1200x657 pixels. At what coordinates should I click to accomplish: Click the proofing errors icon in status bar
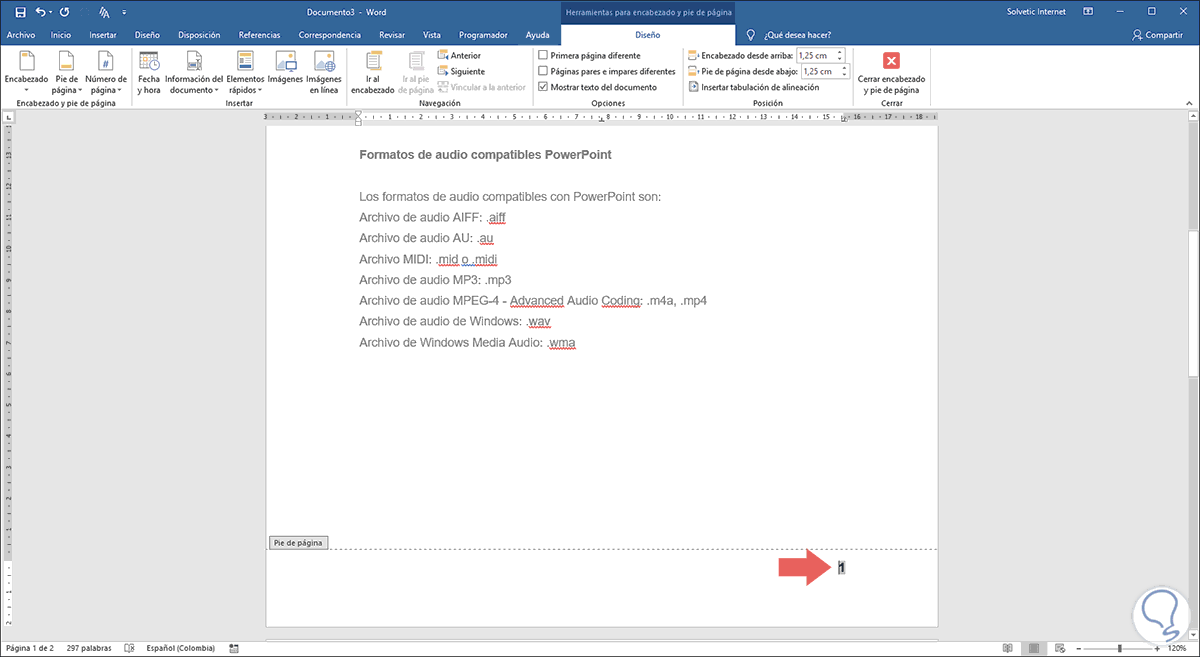click(129, 648)
